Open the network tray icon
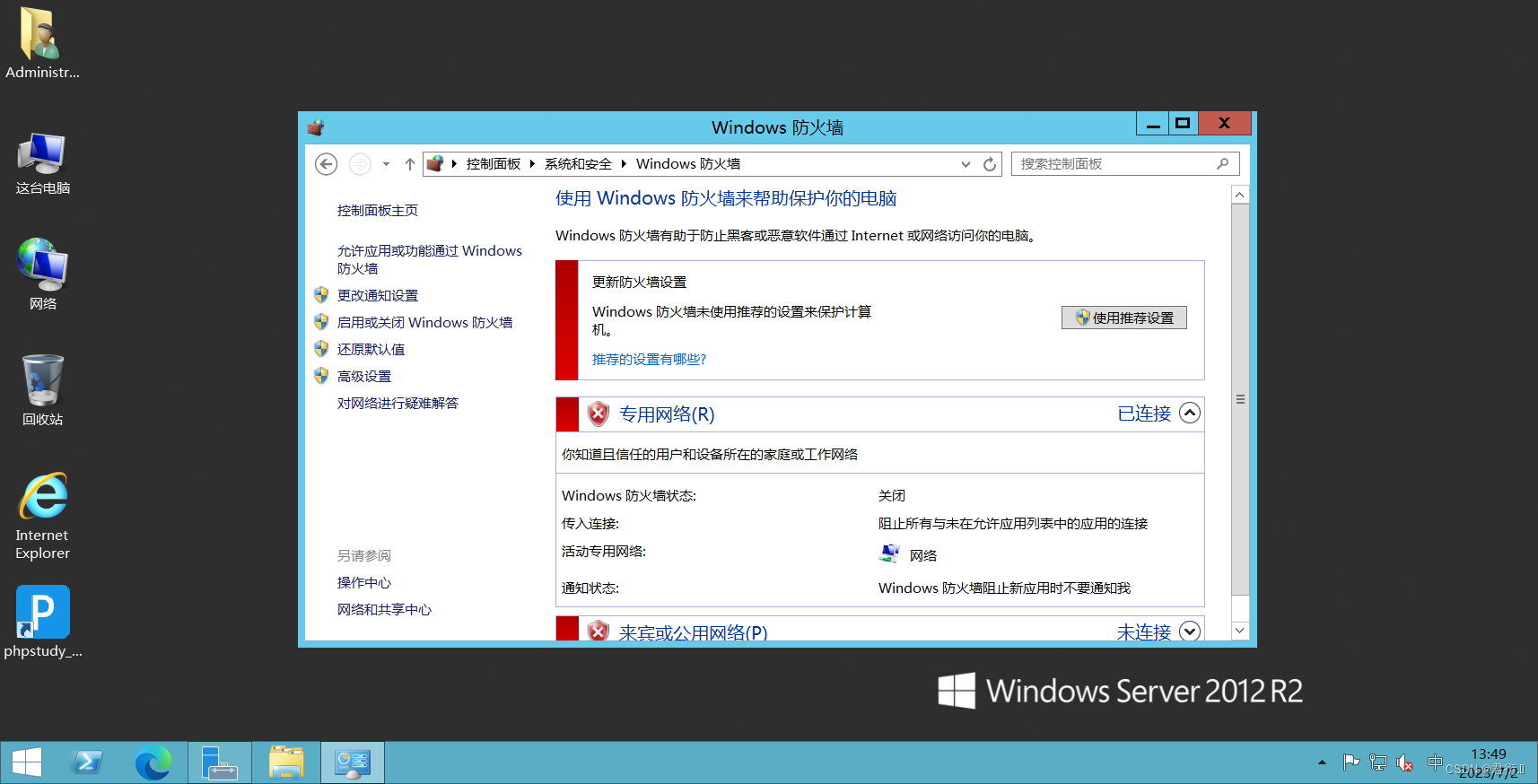 coord(1378,762)
